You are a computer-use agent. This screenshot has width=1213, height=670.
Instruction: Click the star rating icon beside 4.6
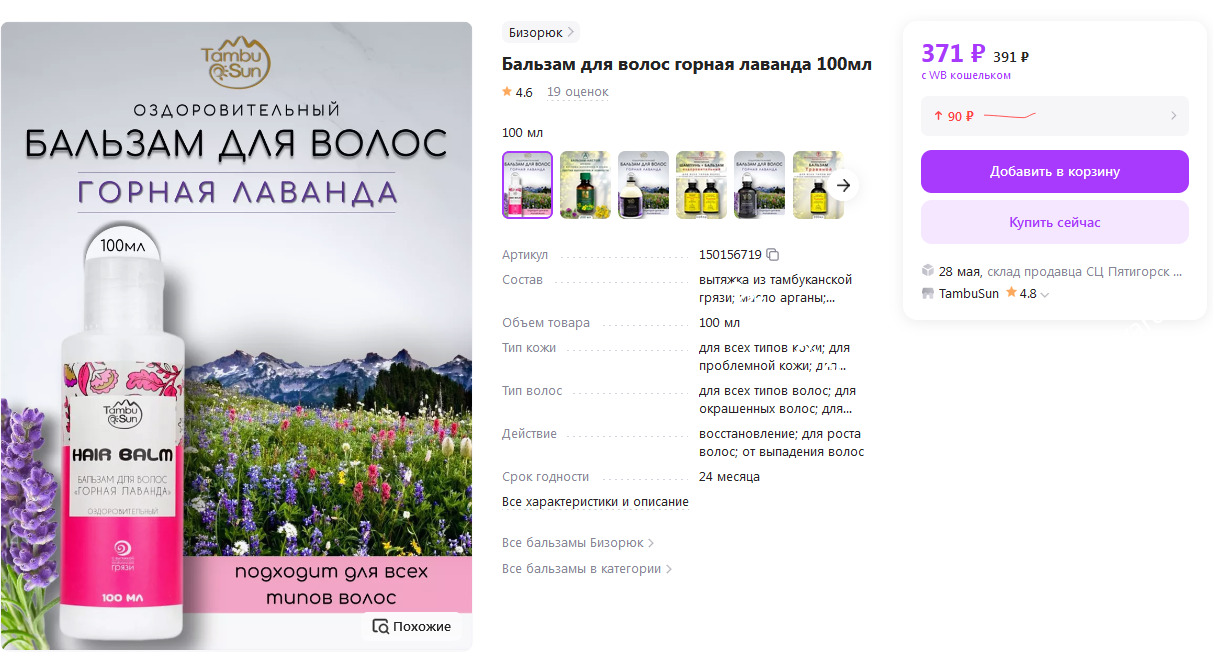click(507, 92)
